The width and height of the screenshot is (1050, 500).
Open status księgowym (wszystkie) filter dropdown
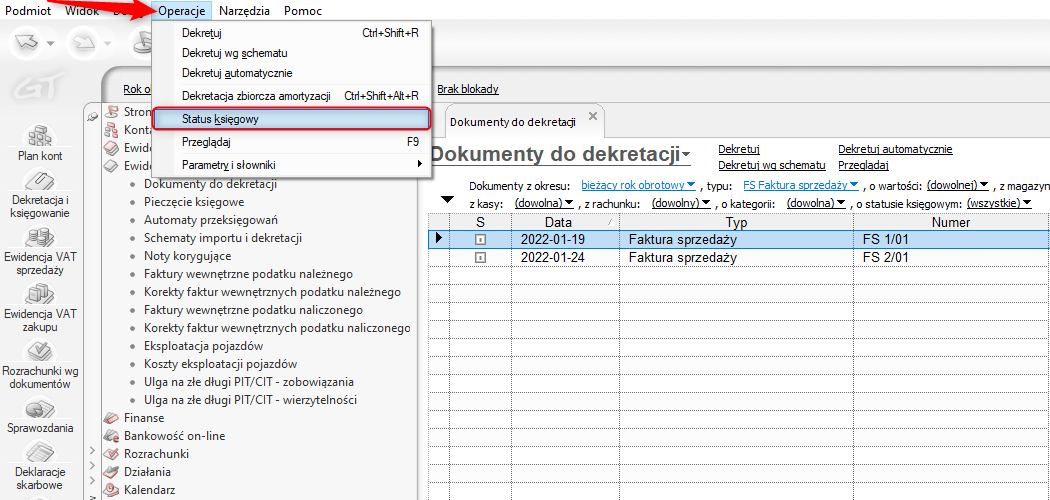coord(1000,203)
